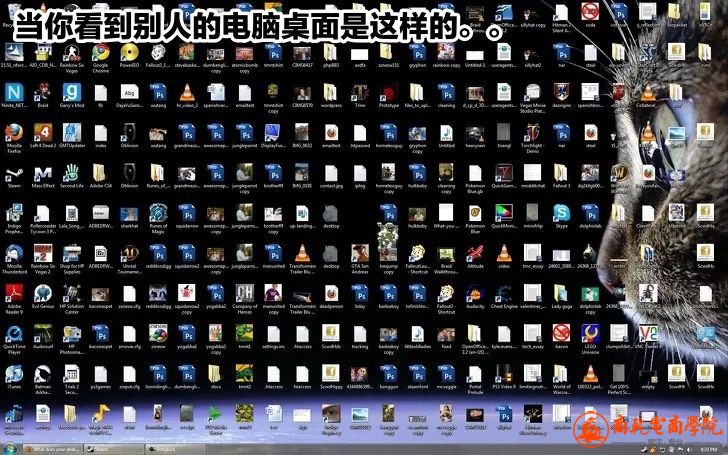
Task: Open the Garry's Mod shortcut
Action: pyautogui.click(x=72, y=92)
